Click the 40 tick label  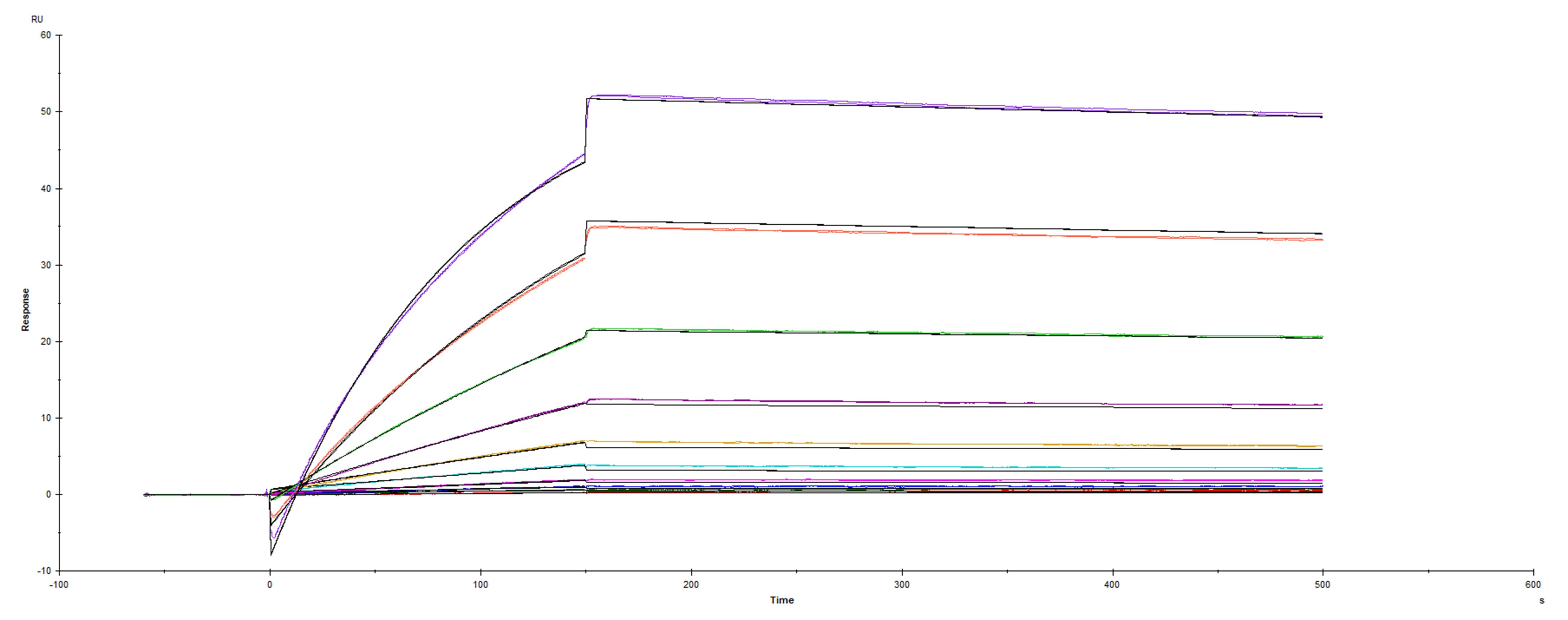[46, 189]
